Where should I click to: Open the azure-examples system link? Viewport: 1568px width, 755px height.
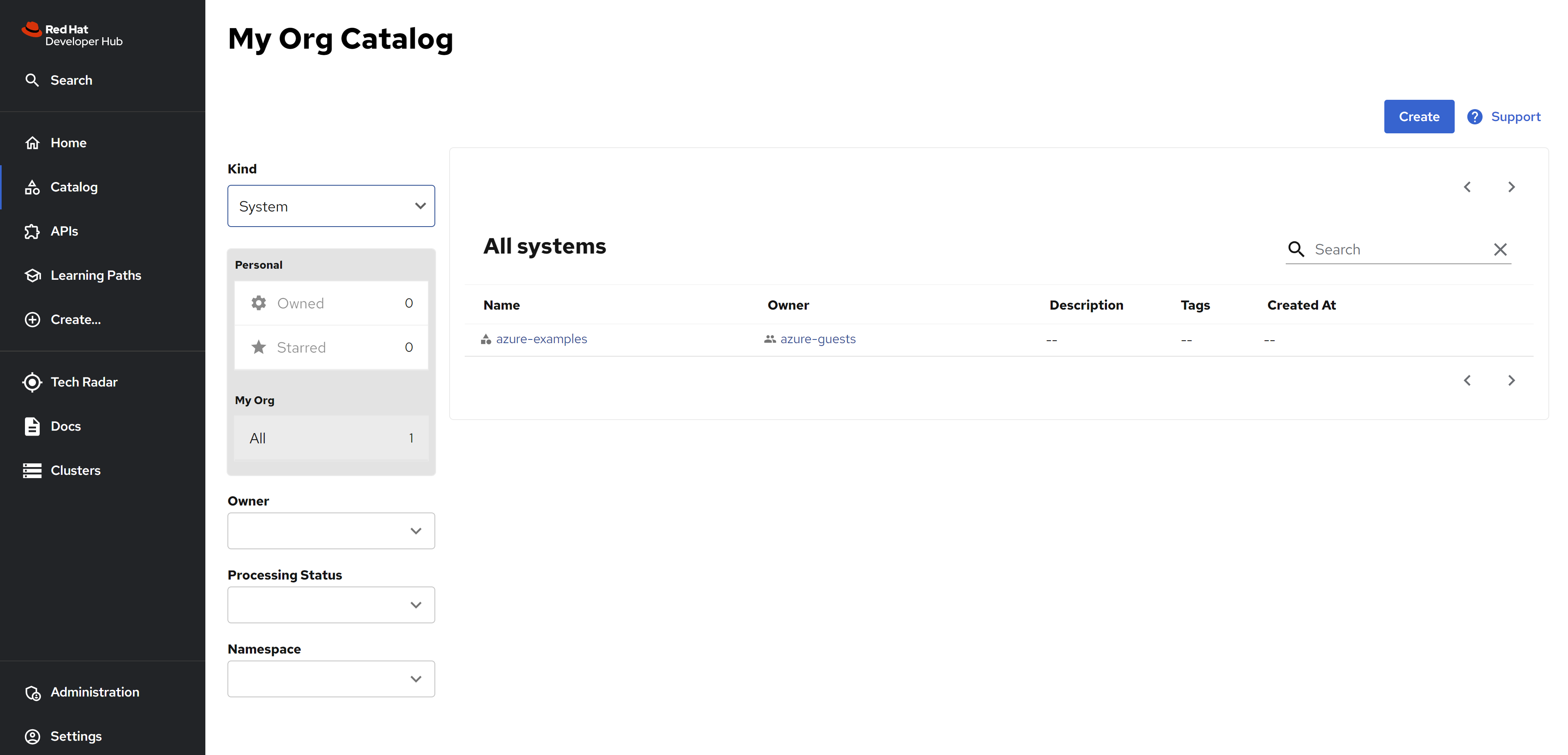click(541, 339)
